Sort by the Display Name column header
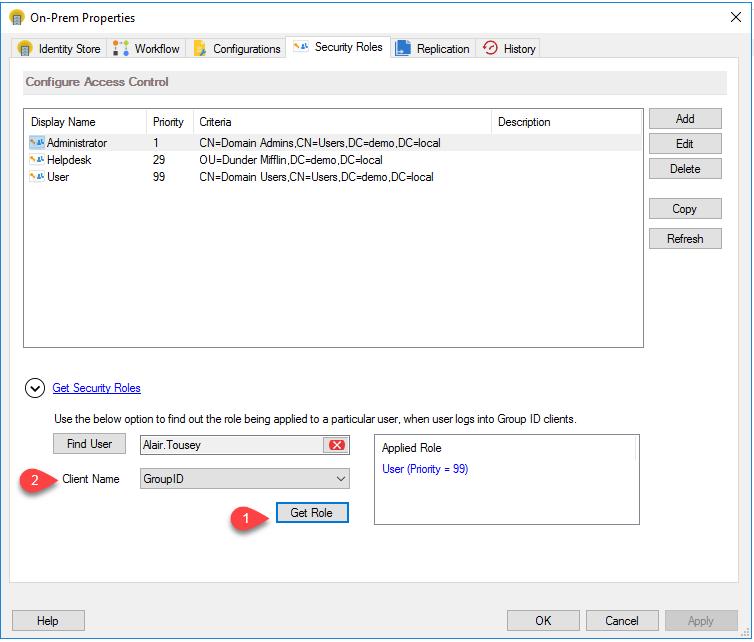This screenshot has width=754, height=642. point(86,122)
